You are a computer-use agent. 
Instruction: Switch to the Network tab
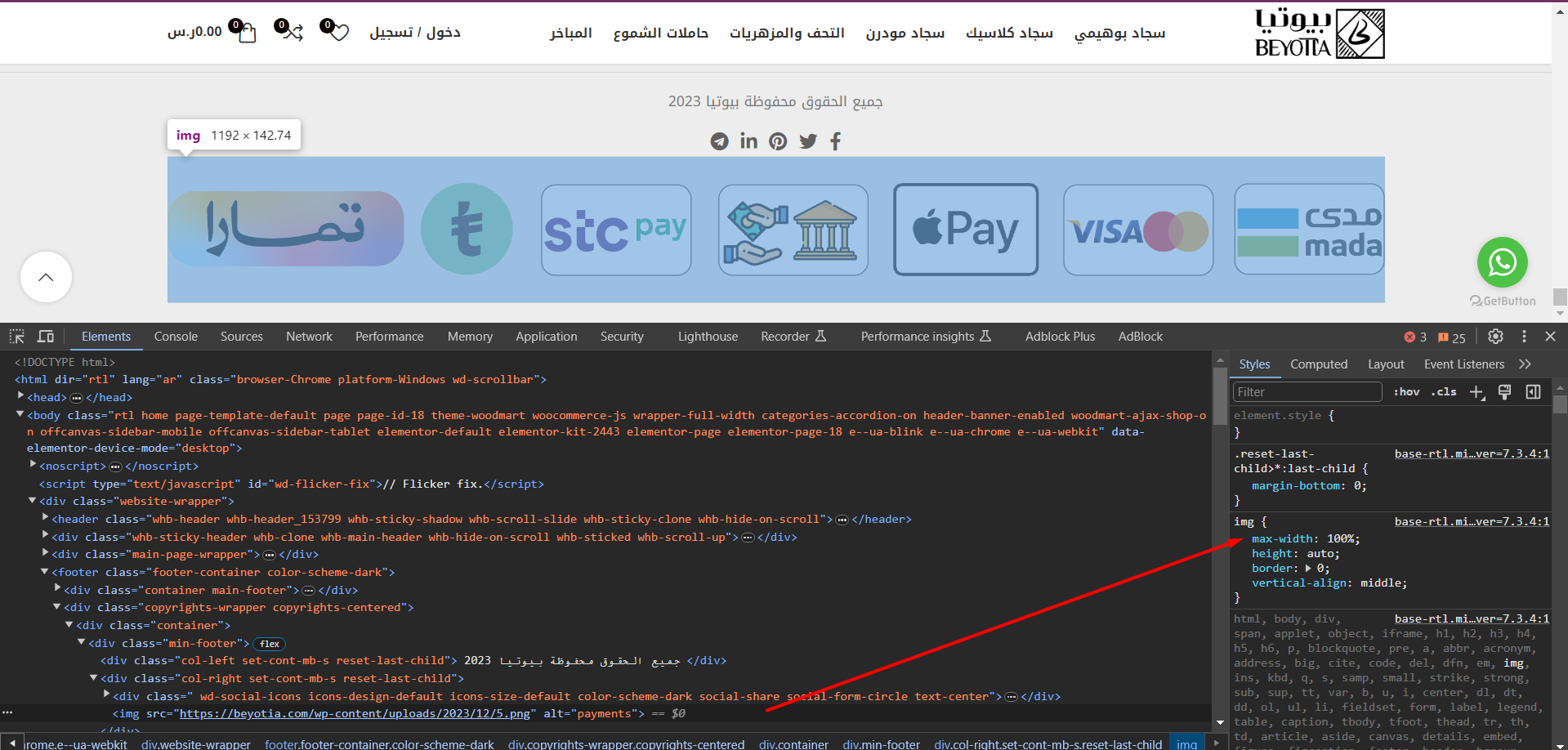[309, 337]
